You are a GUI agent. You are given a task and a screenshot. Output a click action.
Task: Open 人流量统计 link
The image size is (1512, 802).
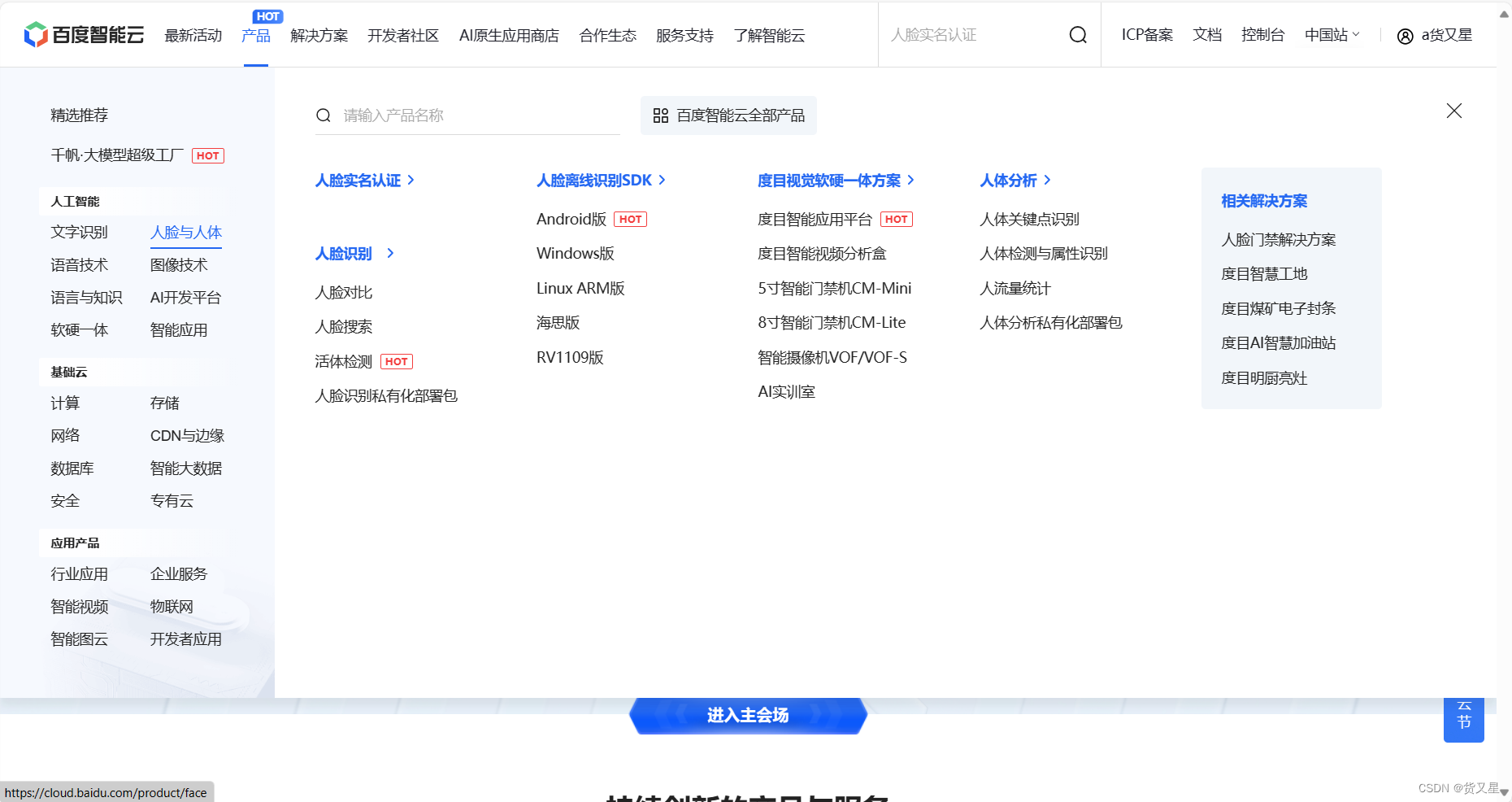[x=1015, y=289]
